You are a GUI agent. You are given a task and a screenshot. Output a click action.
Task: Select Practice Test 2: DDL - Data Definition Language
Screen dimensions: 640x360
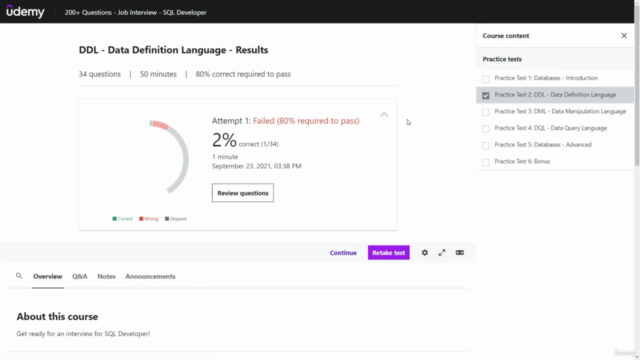[555, 94]
